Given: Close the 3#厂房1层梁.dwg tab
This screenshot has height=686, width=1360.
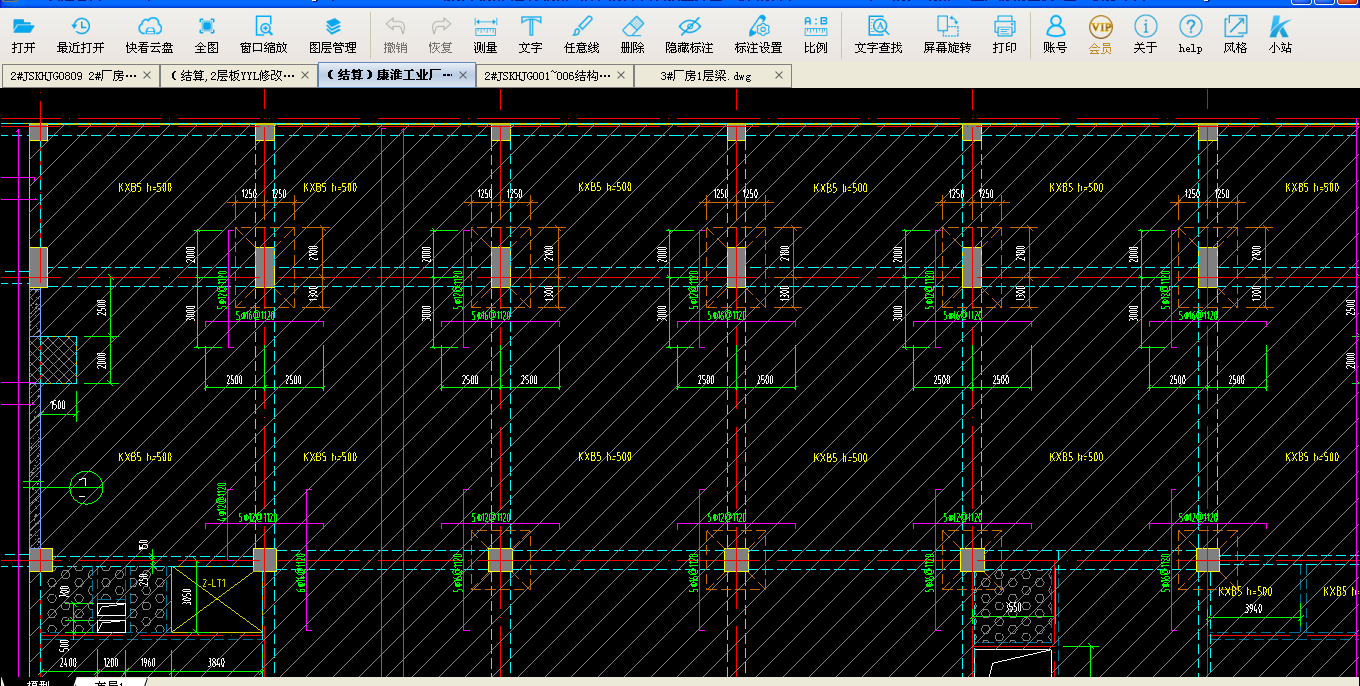Looking at the screenshot, I should coord(779,76).
